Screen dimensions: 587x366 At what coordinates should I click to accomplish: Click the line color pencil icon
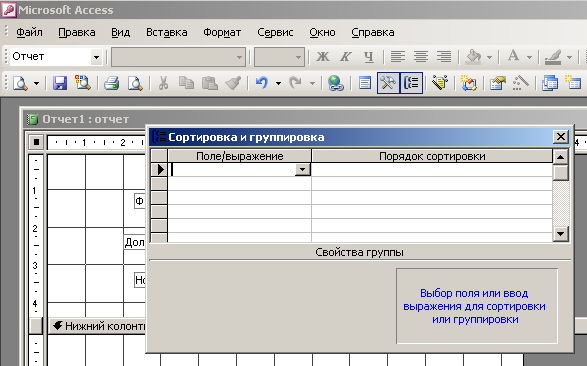[x=553, y=57]
